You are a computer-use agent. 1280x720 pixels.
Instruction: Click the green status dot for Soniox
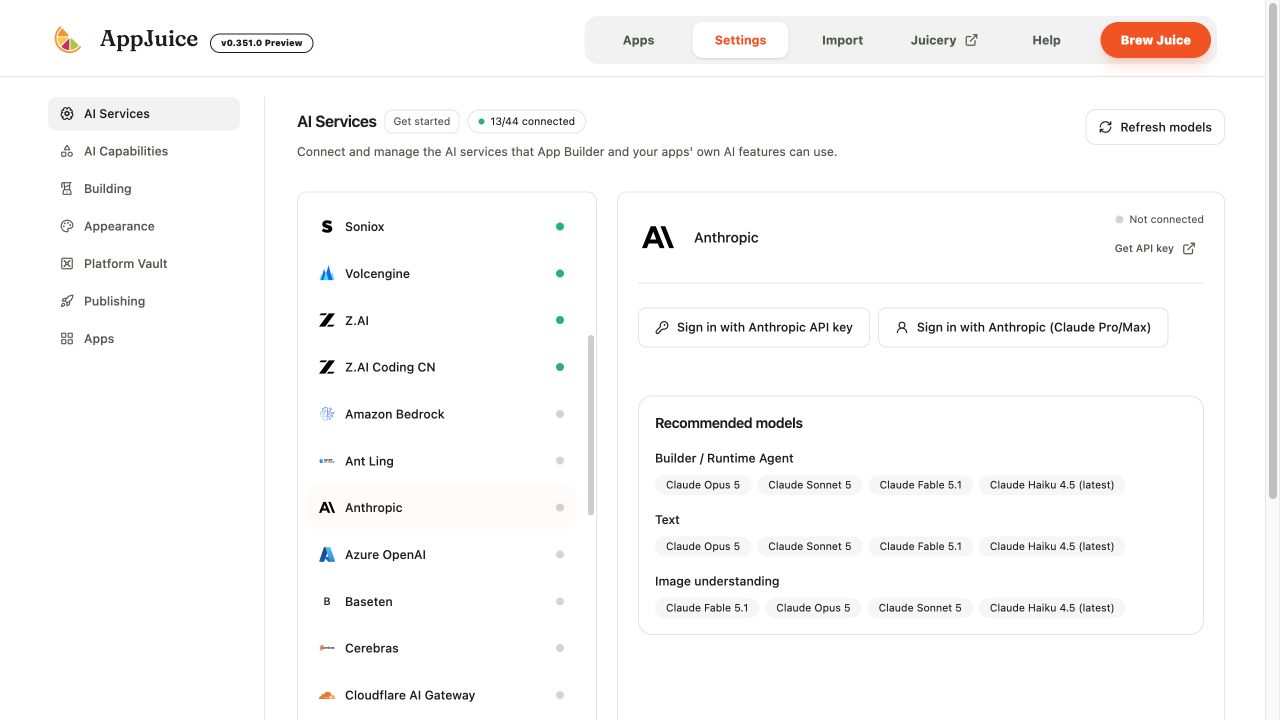(x=560, y=227)
